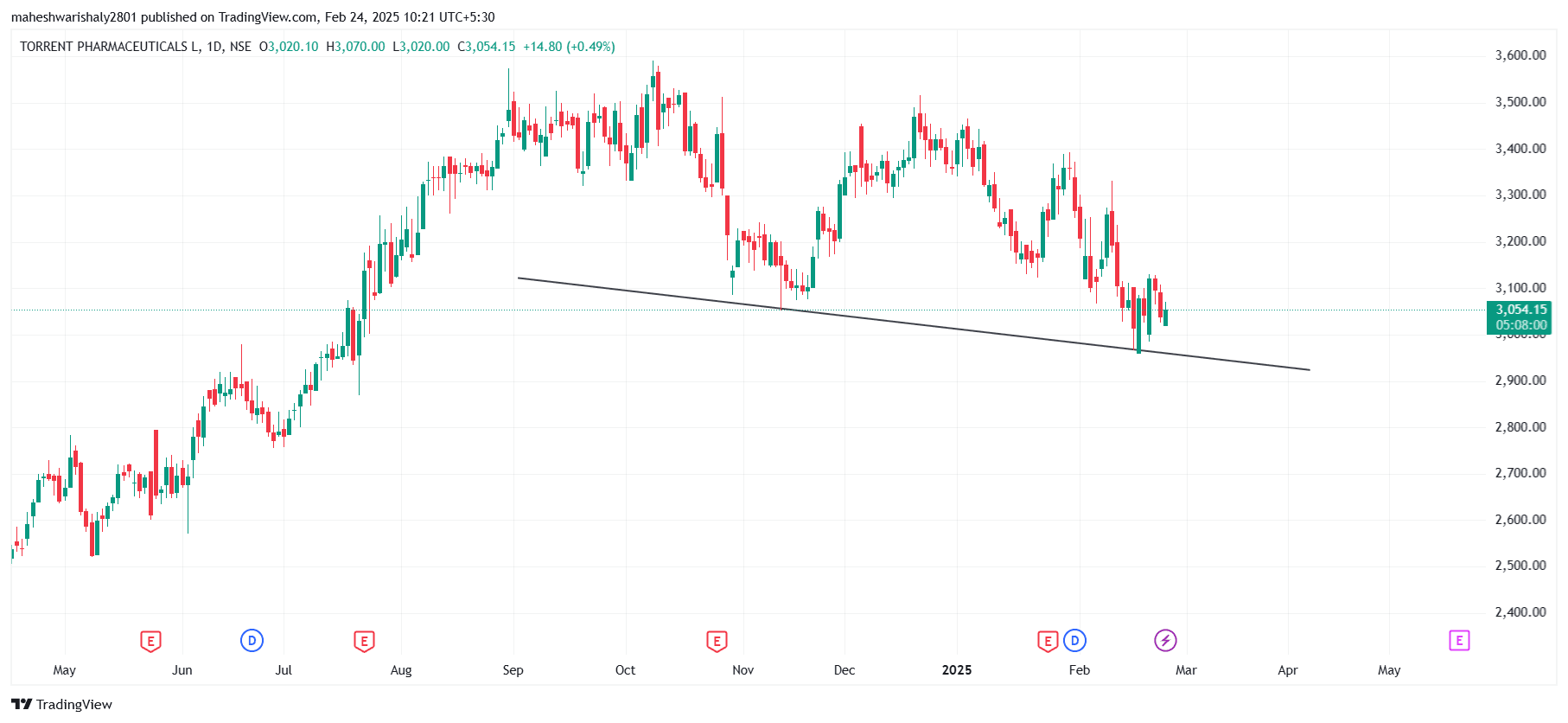The width and height of the screenshot is (1568, 723).
Task: Click the TORRENT PHARMACEUTICALS L symbol title
Action: click(109, 47)
